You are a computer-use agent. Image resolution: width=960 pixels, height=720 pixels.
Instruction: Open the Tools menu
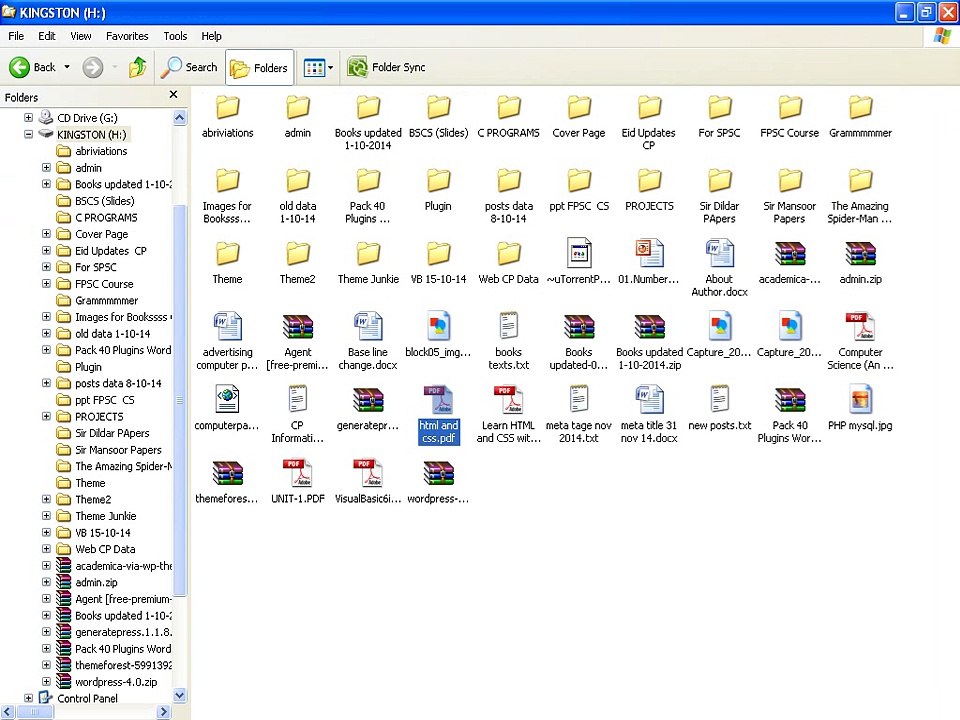tap(175, 36)
